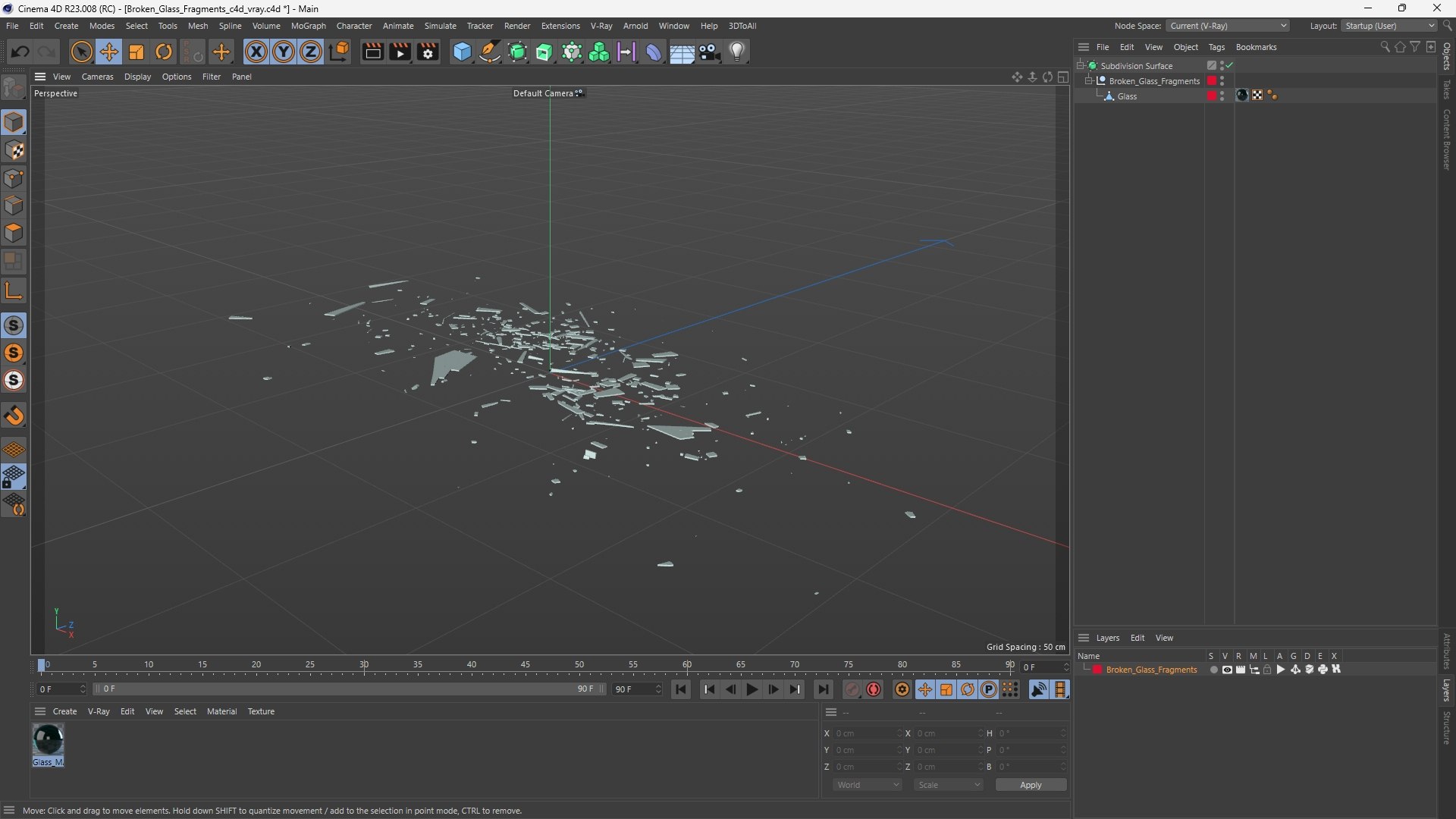
Task: Open the MoGraph menu
Action: pos(308,26)
